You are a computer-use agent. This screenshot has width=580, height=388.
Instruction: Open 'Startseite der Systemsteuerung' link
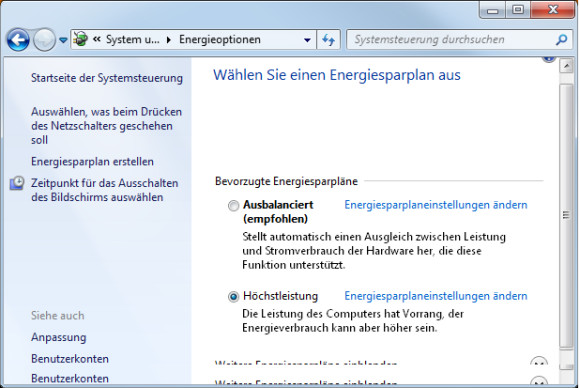click(107, 78)
